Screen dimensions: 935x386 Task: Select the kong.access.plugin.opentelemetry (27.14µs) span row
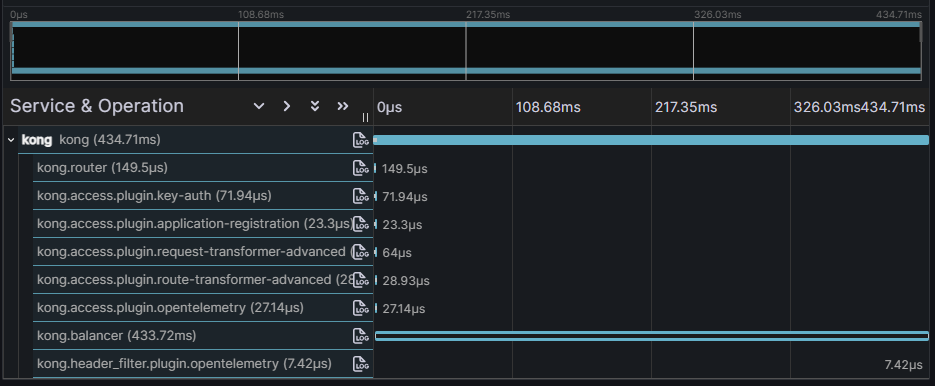203,308
